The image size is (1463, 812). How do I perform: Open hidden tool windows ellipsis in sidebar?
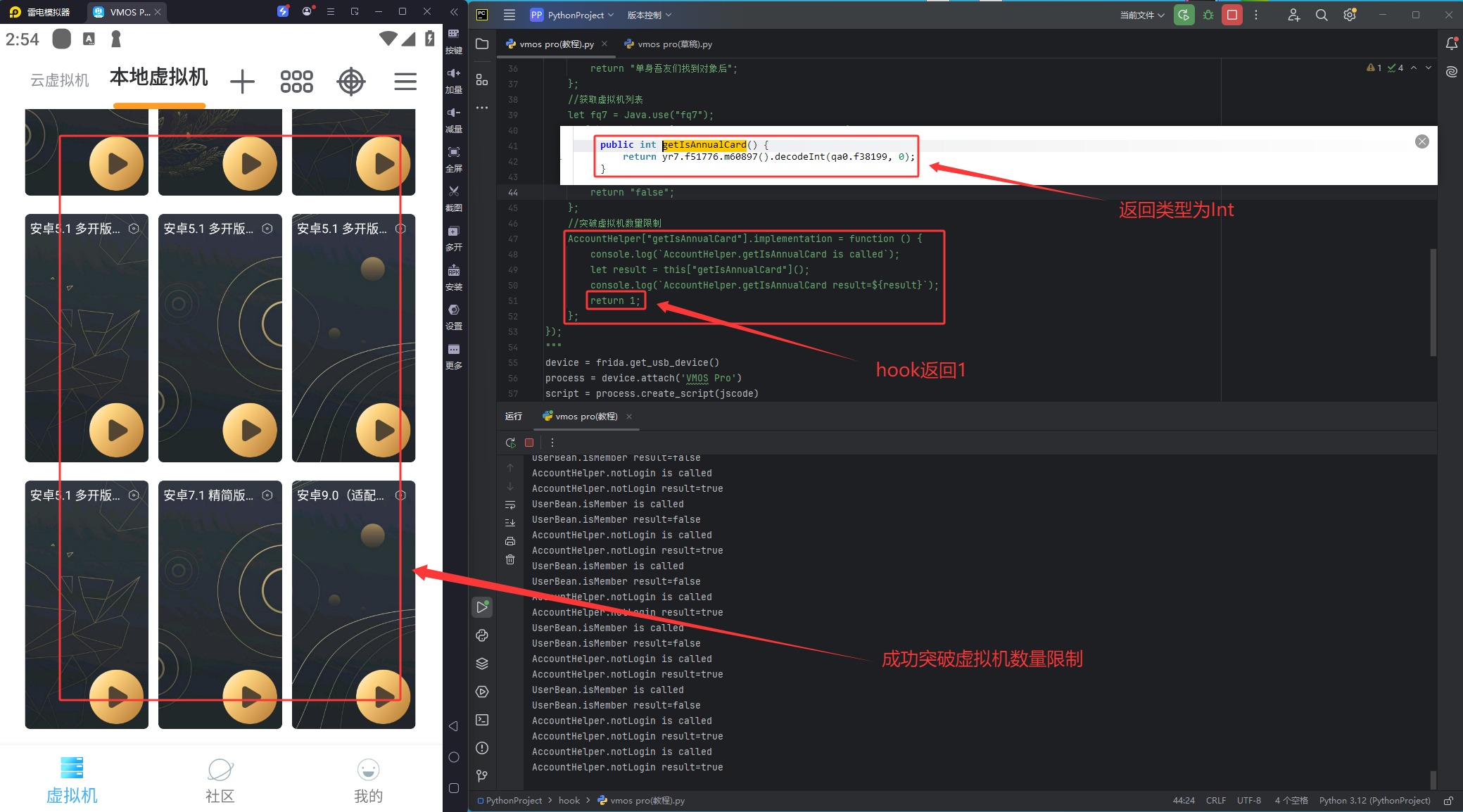click(482, 108)
